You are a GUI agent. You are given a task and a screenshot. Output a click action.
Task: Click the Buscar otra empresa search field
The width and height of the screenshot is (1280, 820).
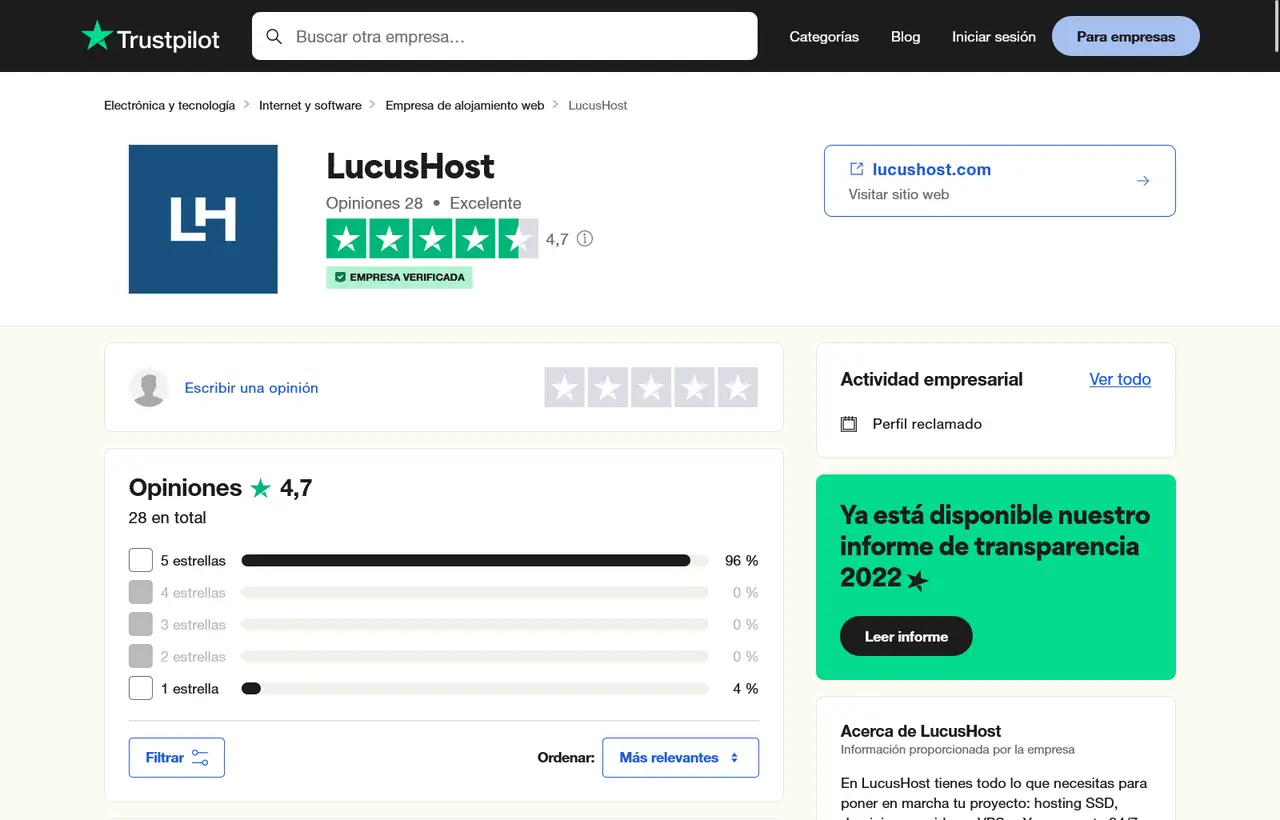(505, 36)
